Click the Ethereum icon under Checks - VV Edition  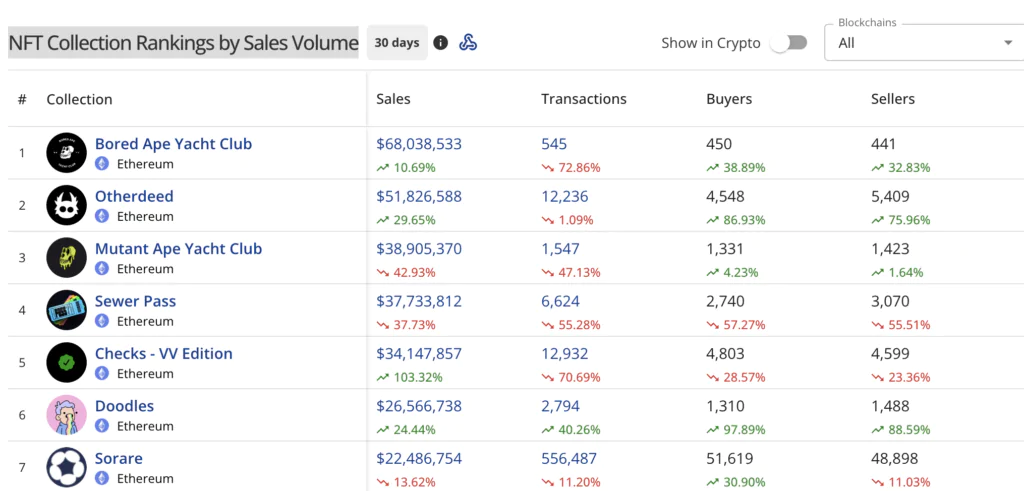[102, 373]
